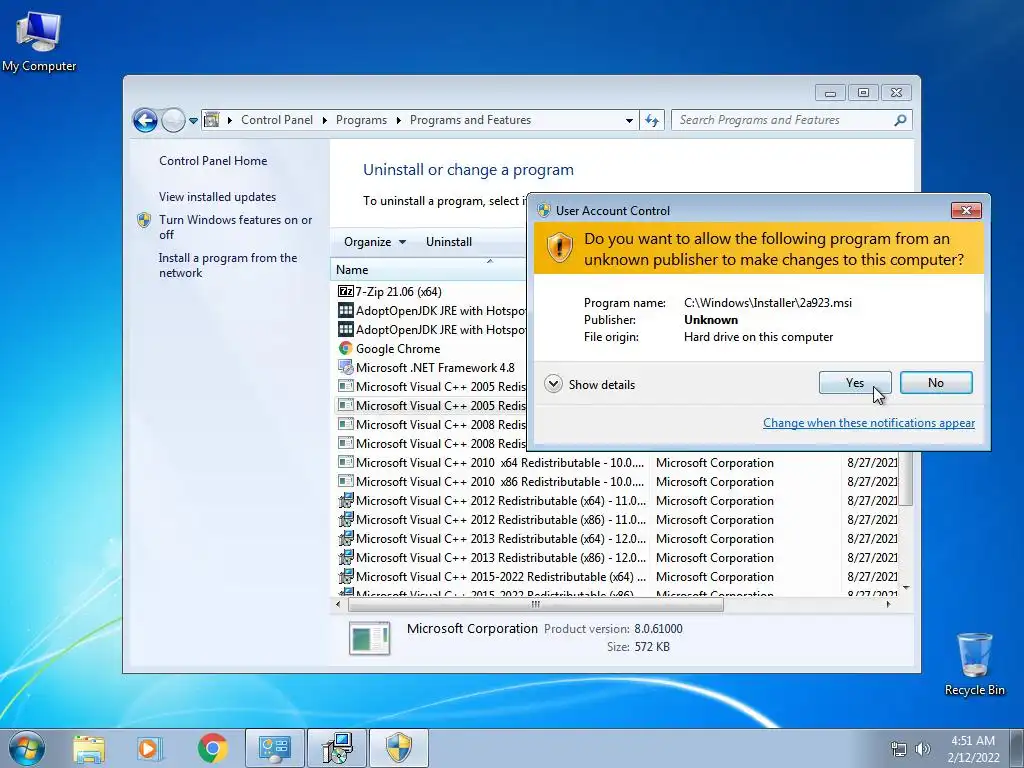Open recent pages dropdown arrow
Screen dimensions: 1024x768
pos(193,120)
